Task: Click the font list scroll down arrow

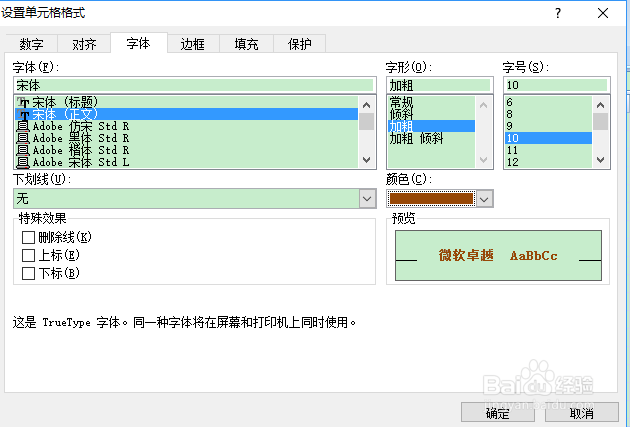Action: coord(366,160)
